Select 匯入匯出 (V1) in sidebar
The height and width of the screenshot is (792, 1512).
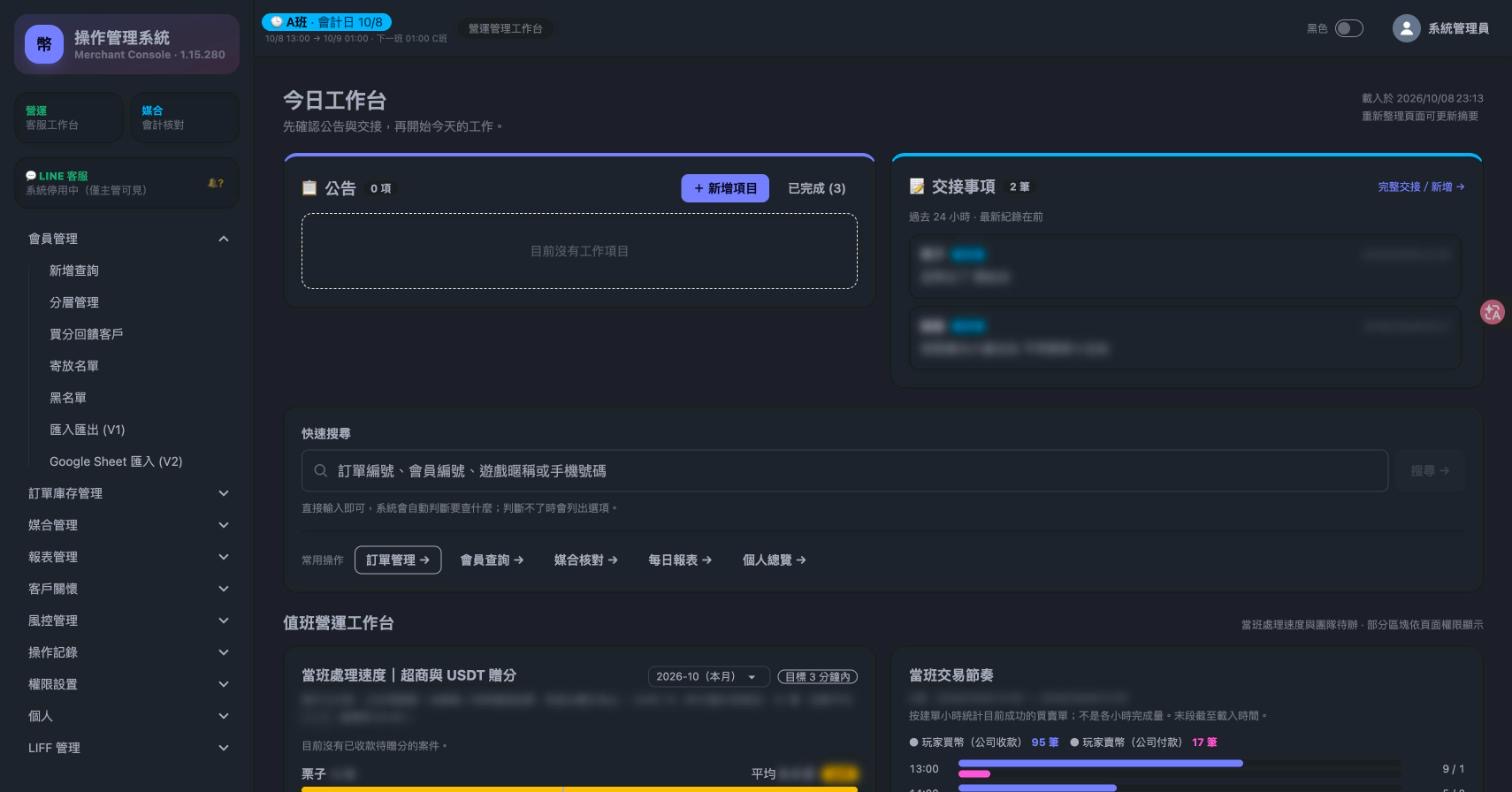tap(87, 430)
